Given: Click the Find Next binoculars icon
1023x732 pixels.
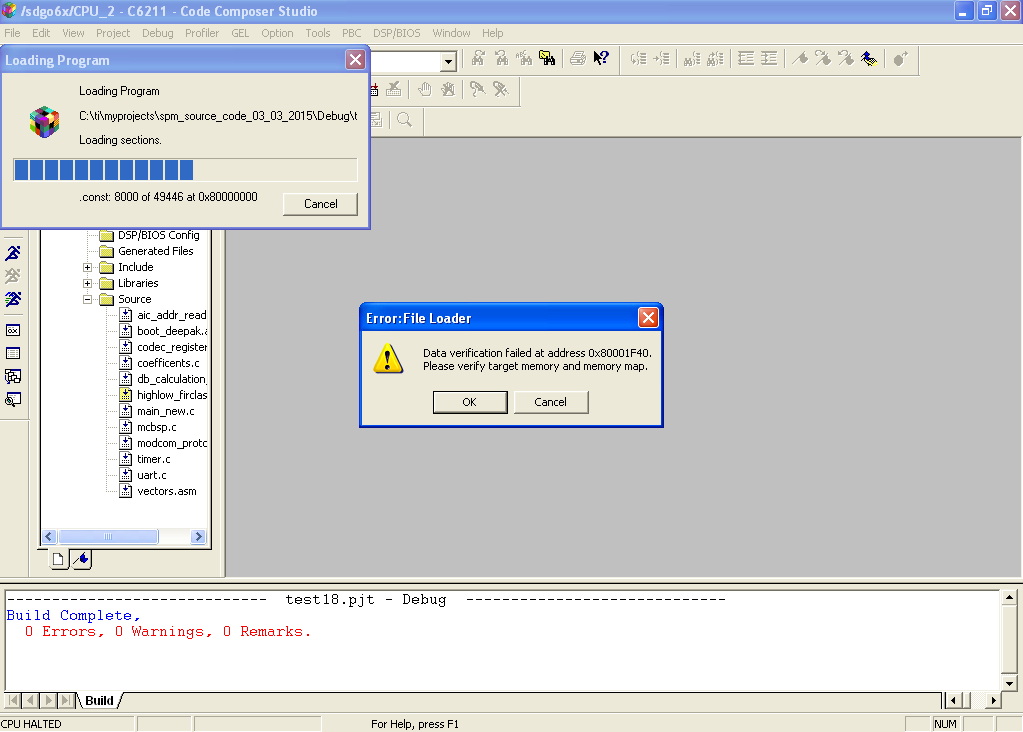Looking at the screenshot, I should click(x=478, y=59).
